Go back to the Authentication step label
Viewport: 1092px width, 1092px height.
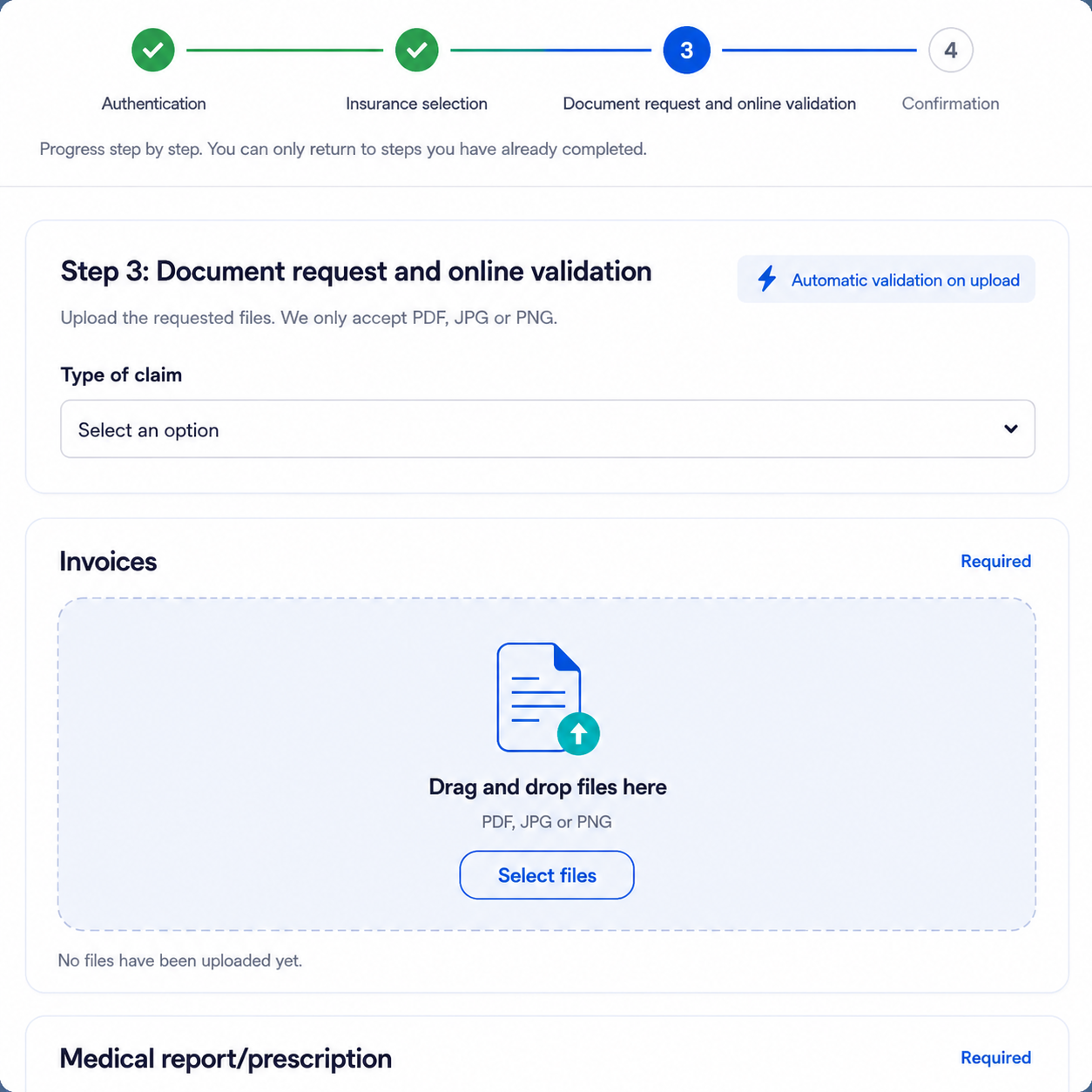153,104
